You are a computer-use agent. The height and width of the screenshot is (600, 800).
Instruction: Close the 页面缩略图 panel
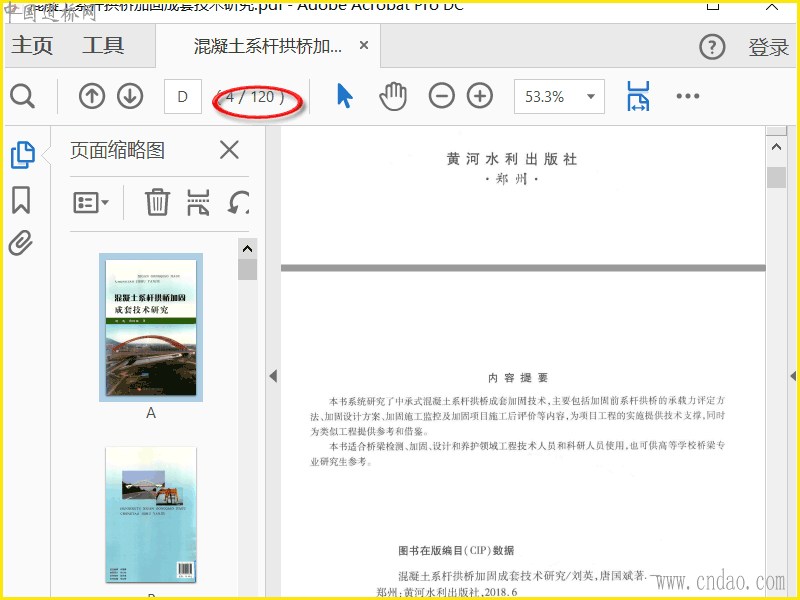coord(229,150)
